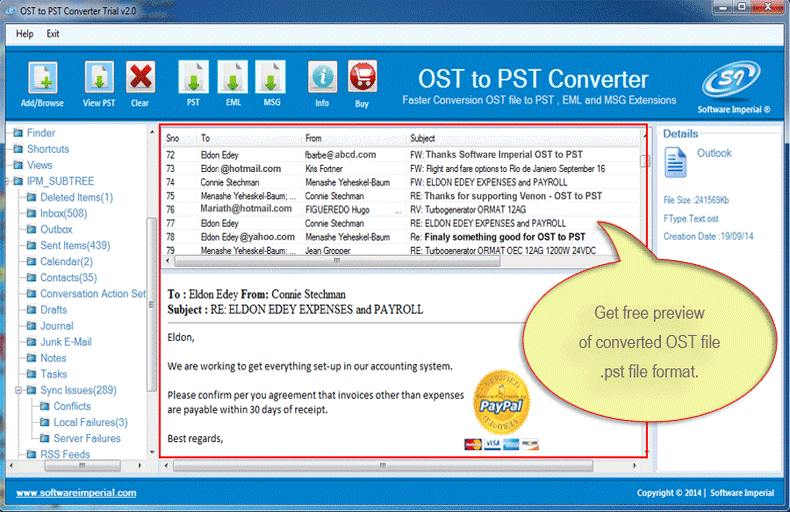Click the Outlook document icon in Details
The image size is (790, 512).
point(675,162)
